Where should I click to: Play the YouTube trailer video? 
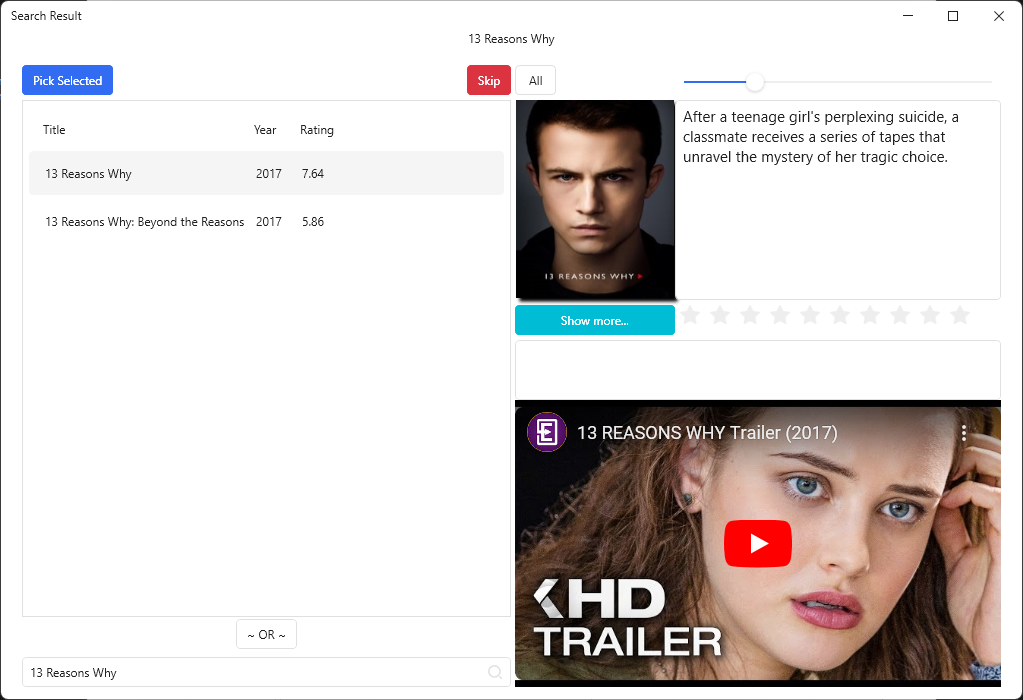(757, 543)
